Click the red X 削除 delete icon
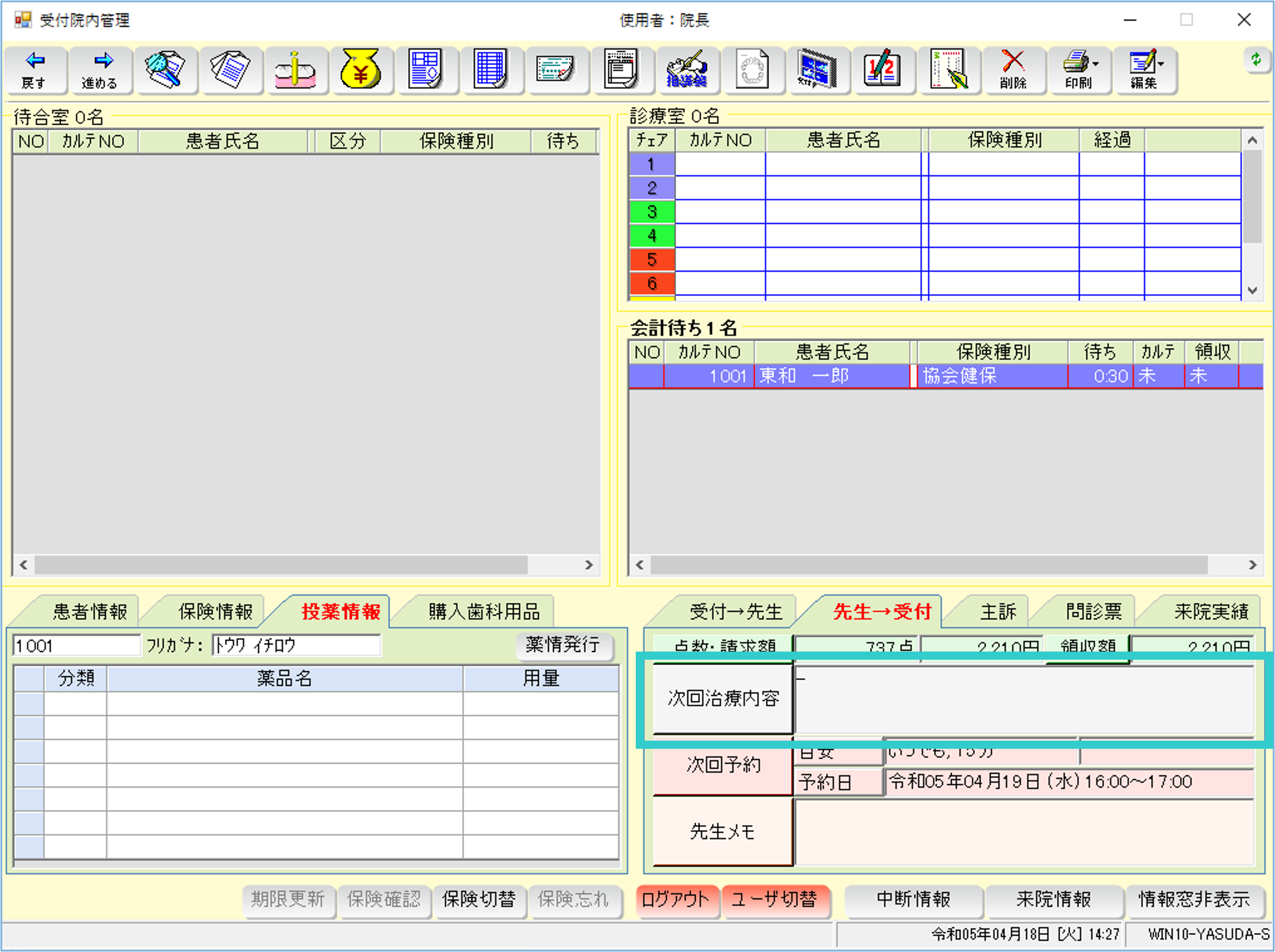 tap(1013, 70)
